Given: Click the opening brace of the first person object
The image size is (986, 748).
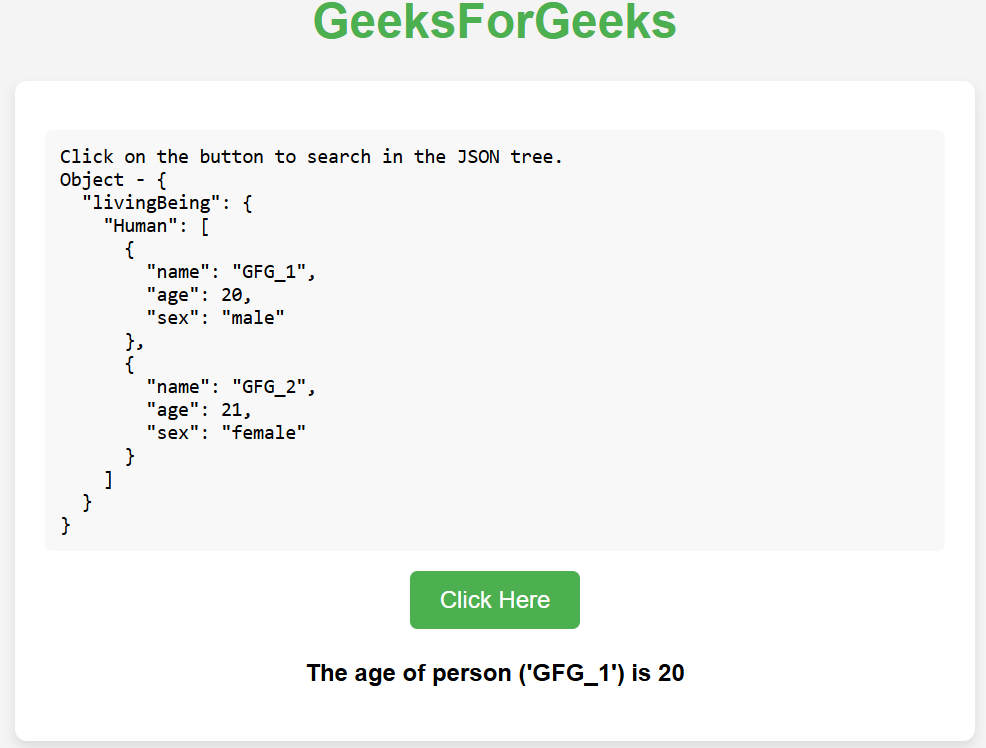Looking at the screenshot, I should [130, 249].
